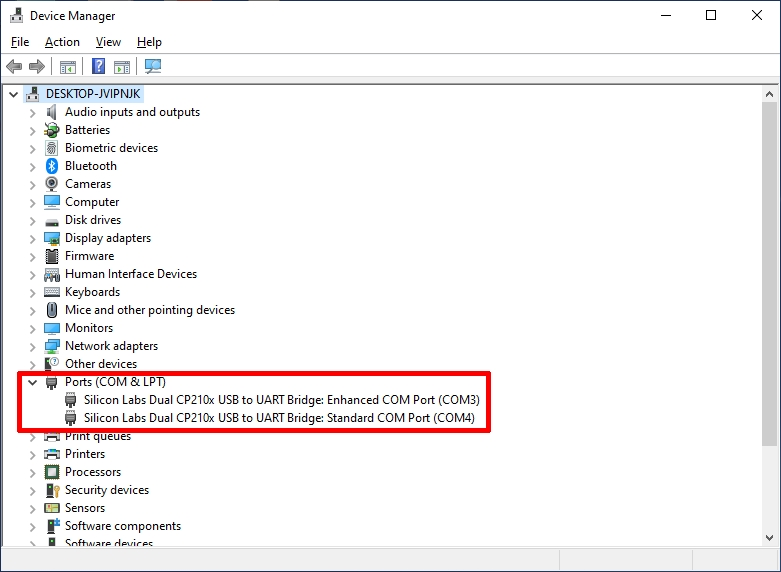The width and height of the screenshot is (781, 572).
Task: Open the File menu
Action: coord(20,42)
